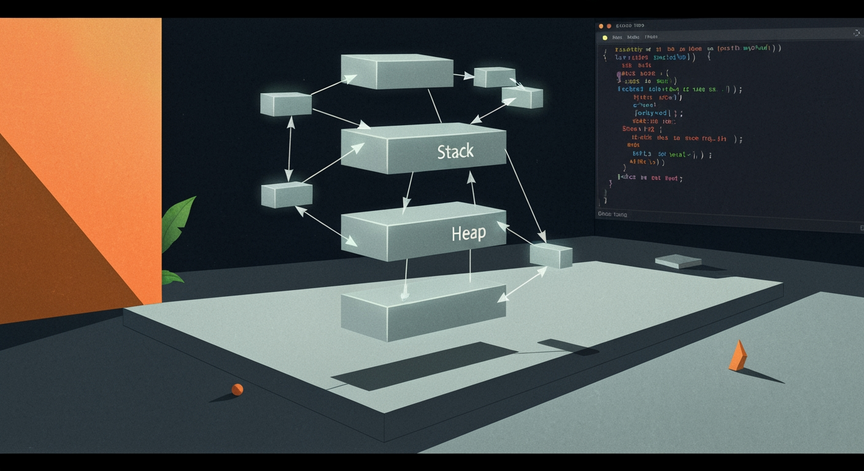Select the block labeled Heap

[x=423, y=231]
